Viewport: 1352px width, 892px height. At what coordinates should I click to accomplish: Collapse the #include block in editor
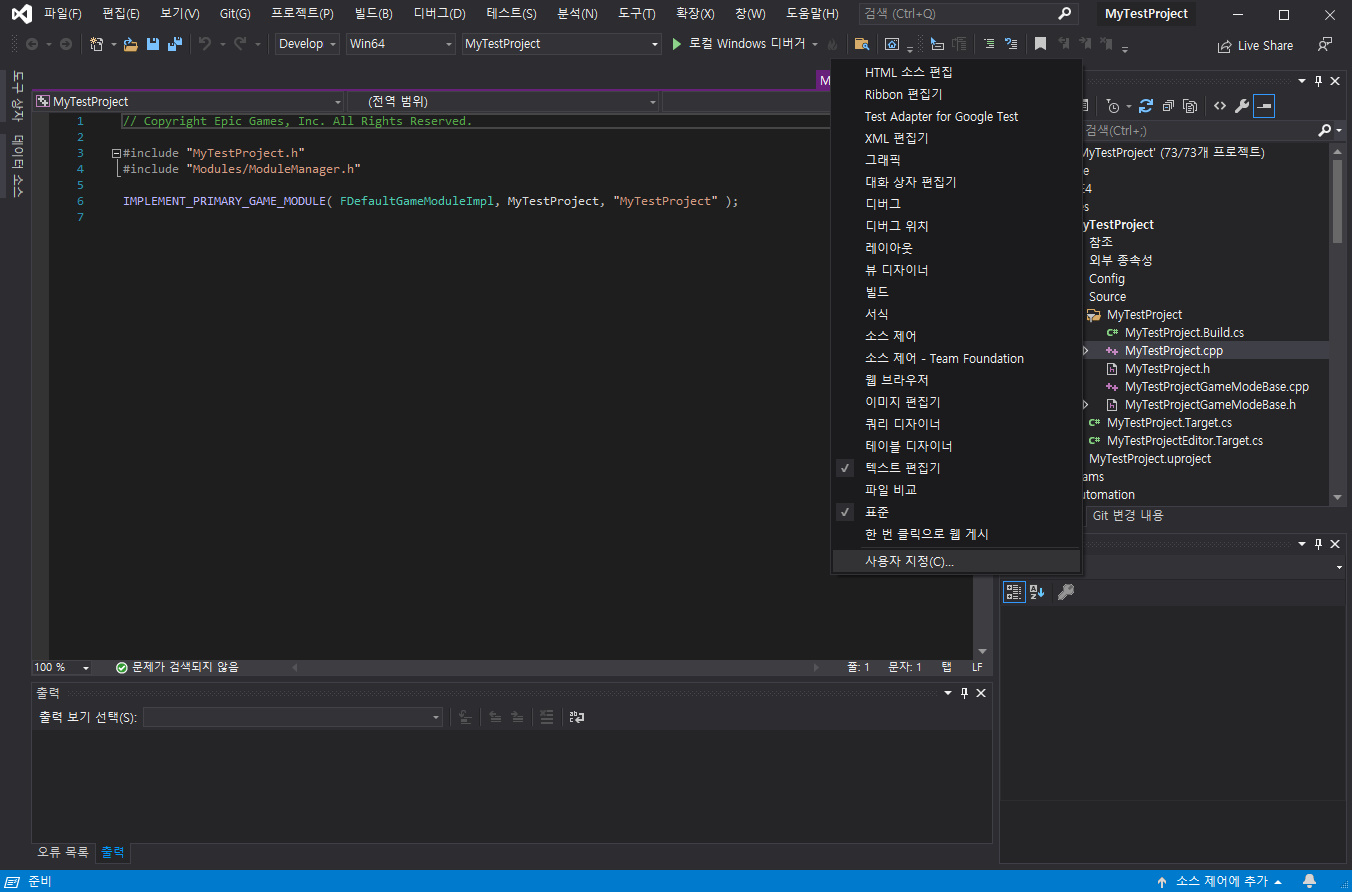tap(116, 153)
